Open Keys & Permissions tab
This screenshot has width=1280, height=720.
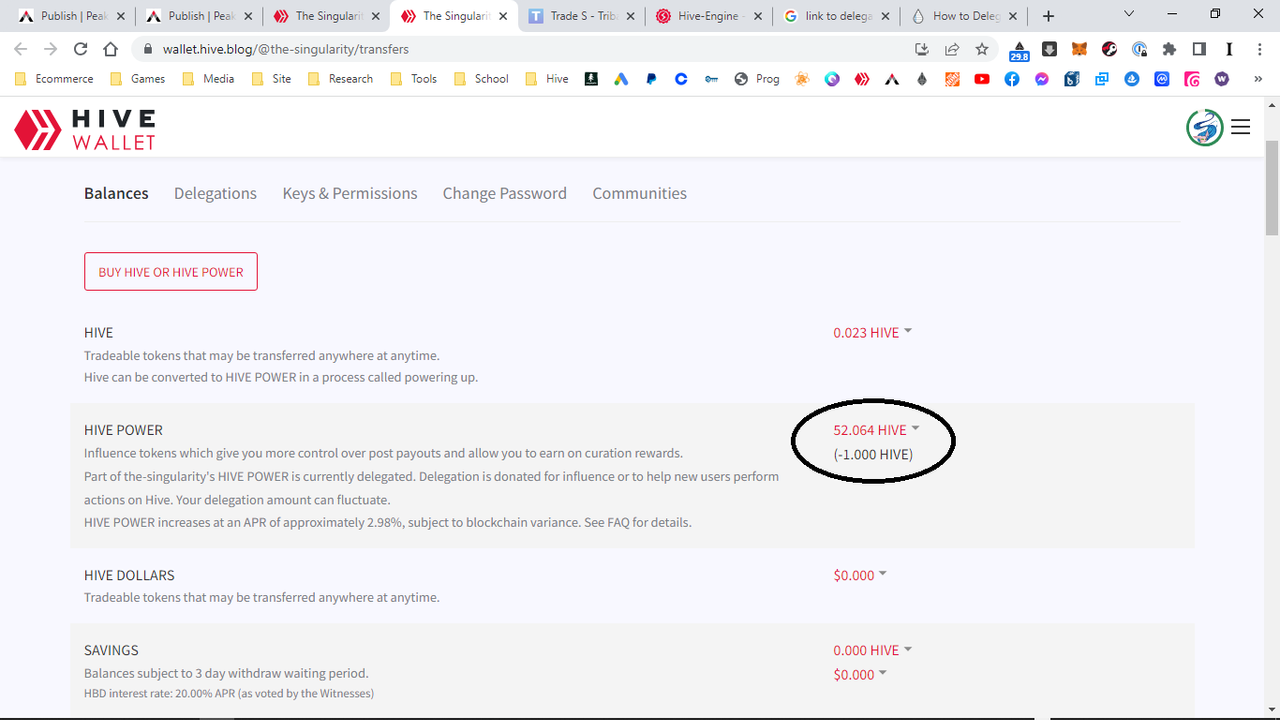click(x=350, y=193)
